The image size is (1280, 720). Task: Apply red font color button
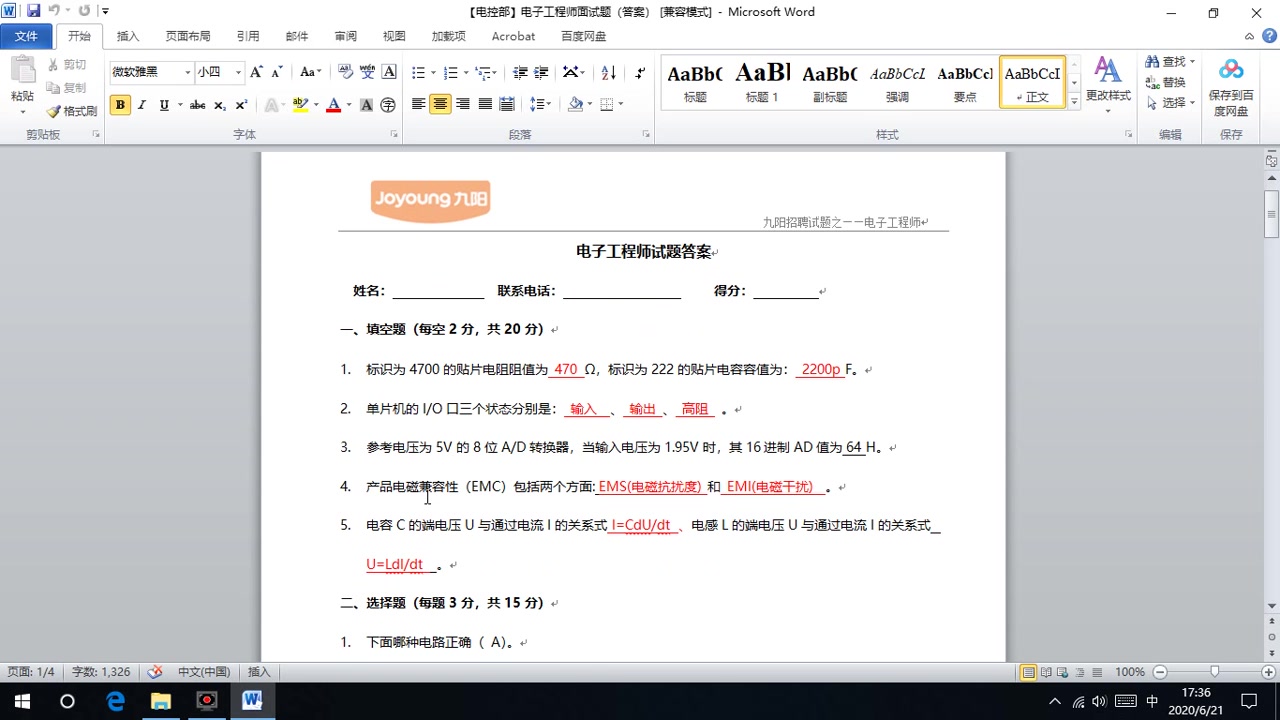pos(334,105)
